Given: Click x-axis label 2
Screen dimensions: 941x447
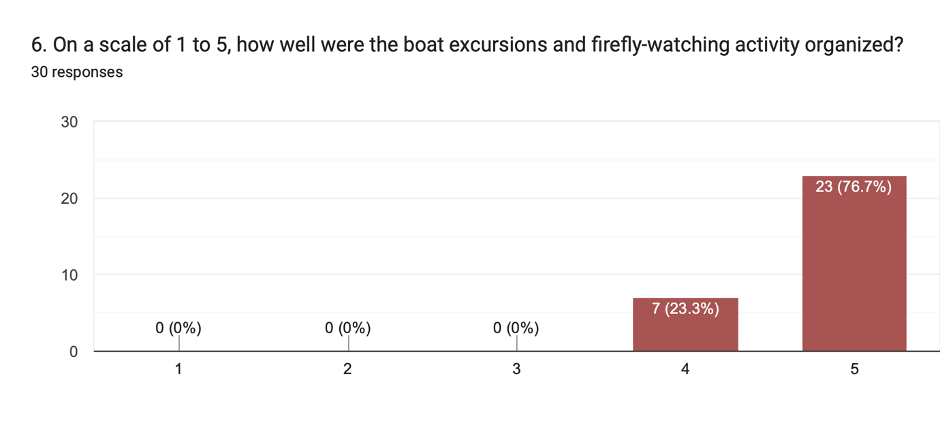Looking at the screenshot, I should coord(348,369).
